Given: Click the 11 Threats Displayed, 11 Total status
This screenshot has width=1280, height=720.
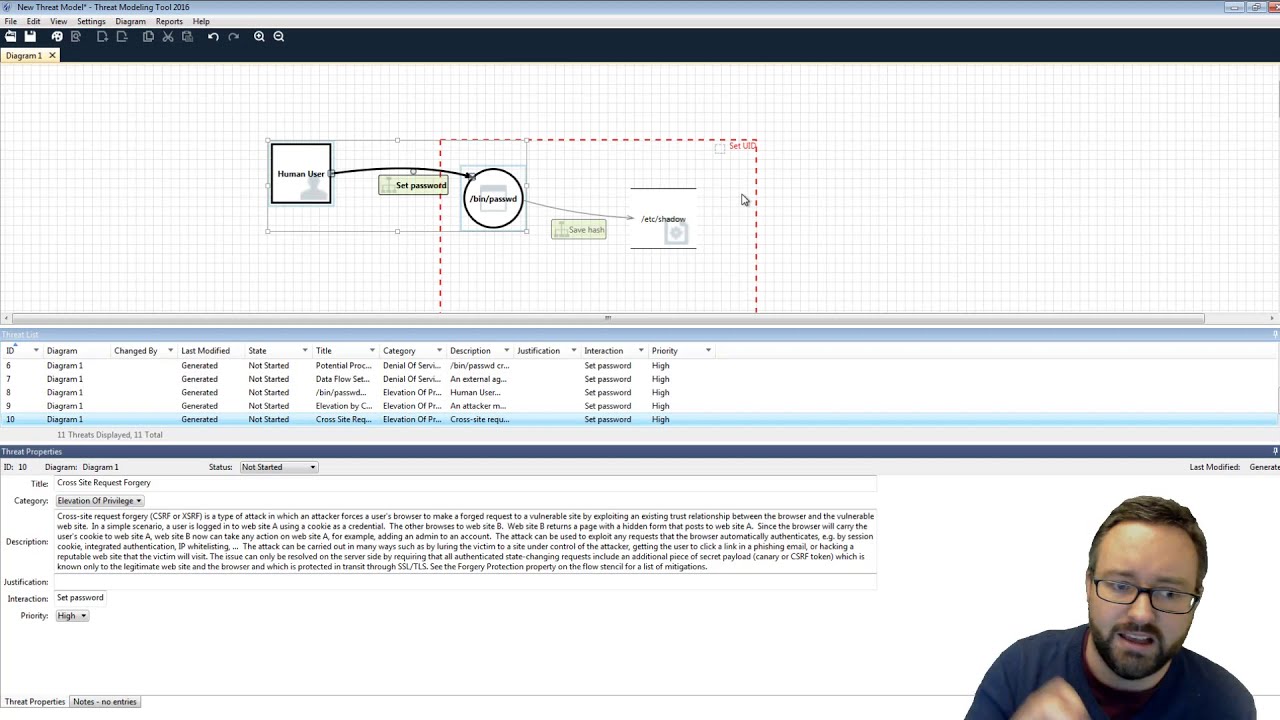Looking at the screenshot, I should [110, 435].
